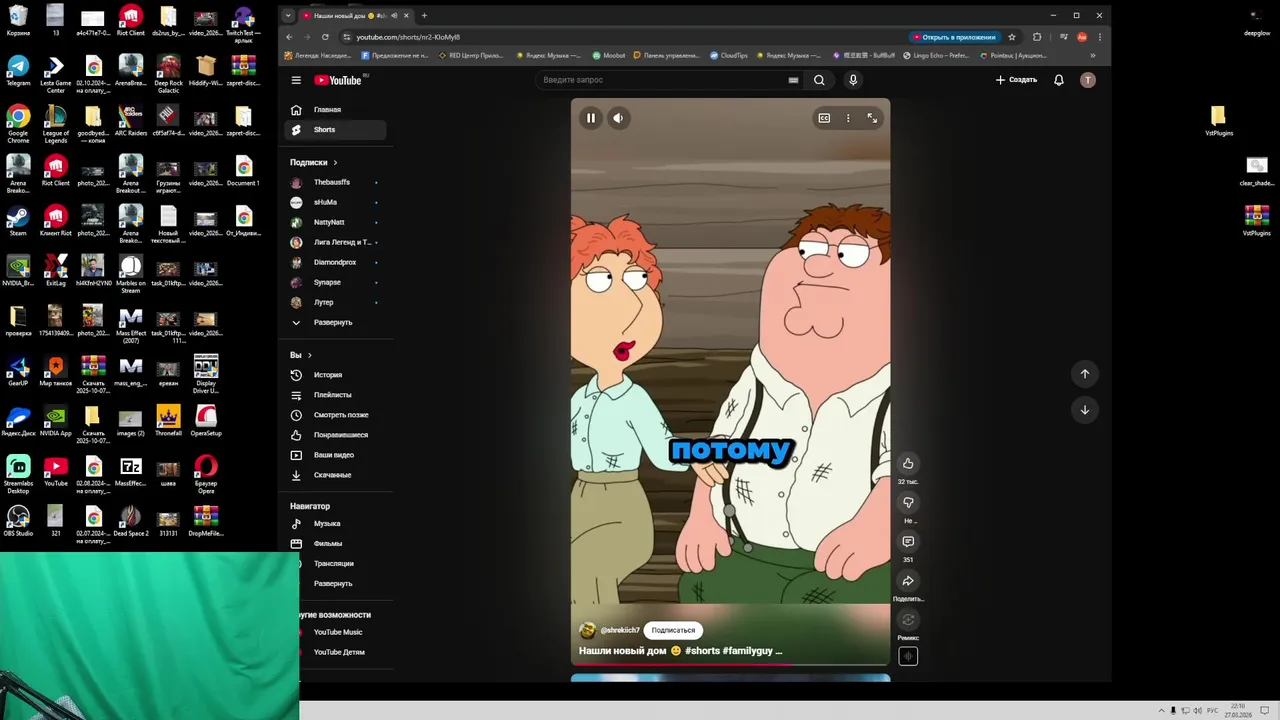Image resolution: width=1280 pixels, height=720 pixels.
Task: Open the NattyNatt subscription
Action: [x=336, y=222]
